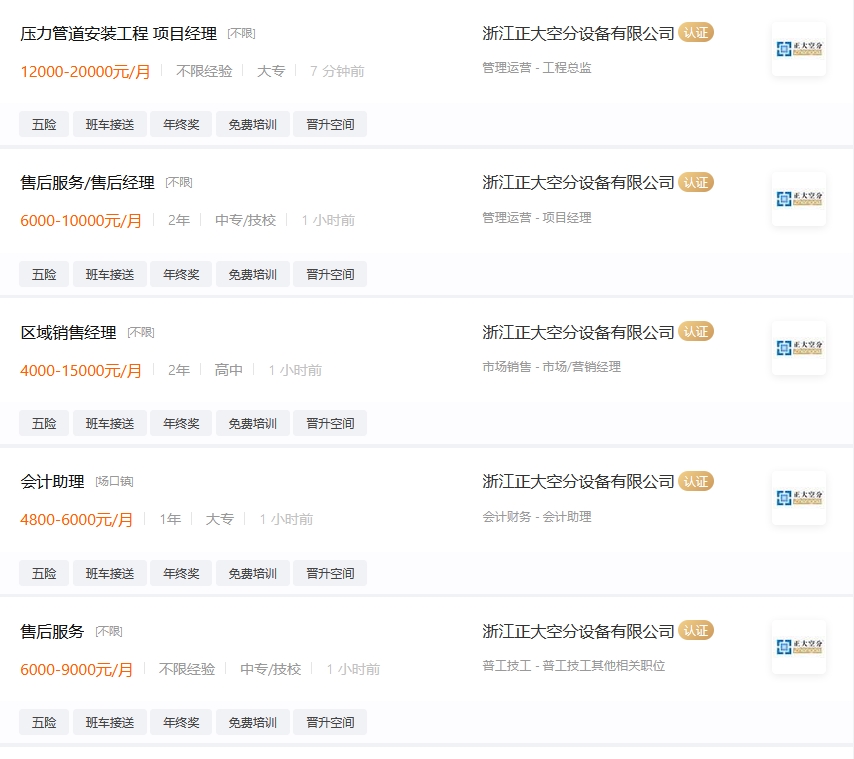This screenshot has height=759, width=854.
Task: Click company name in 售后服务/售后经理 row
Action: tap(579, 183)
